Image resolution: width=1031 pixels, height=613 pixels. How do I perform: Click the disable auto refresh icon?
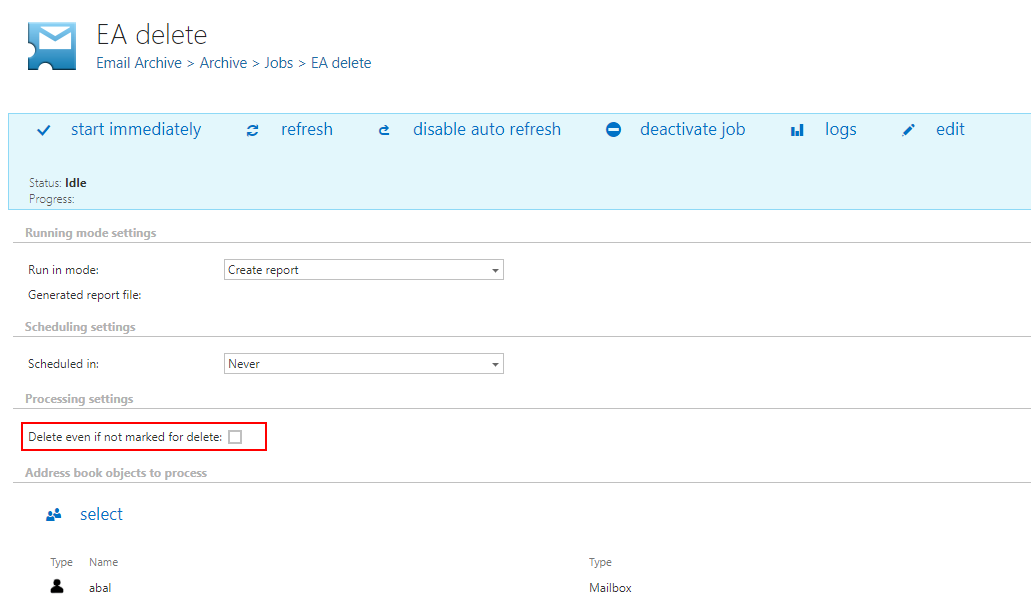(384, 129)
